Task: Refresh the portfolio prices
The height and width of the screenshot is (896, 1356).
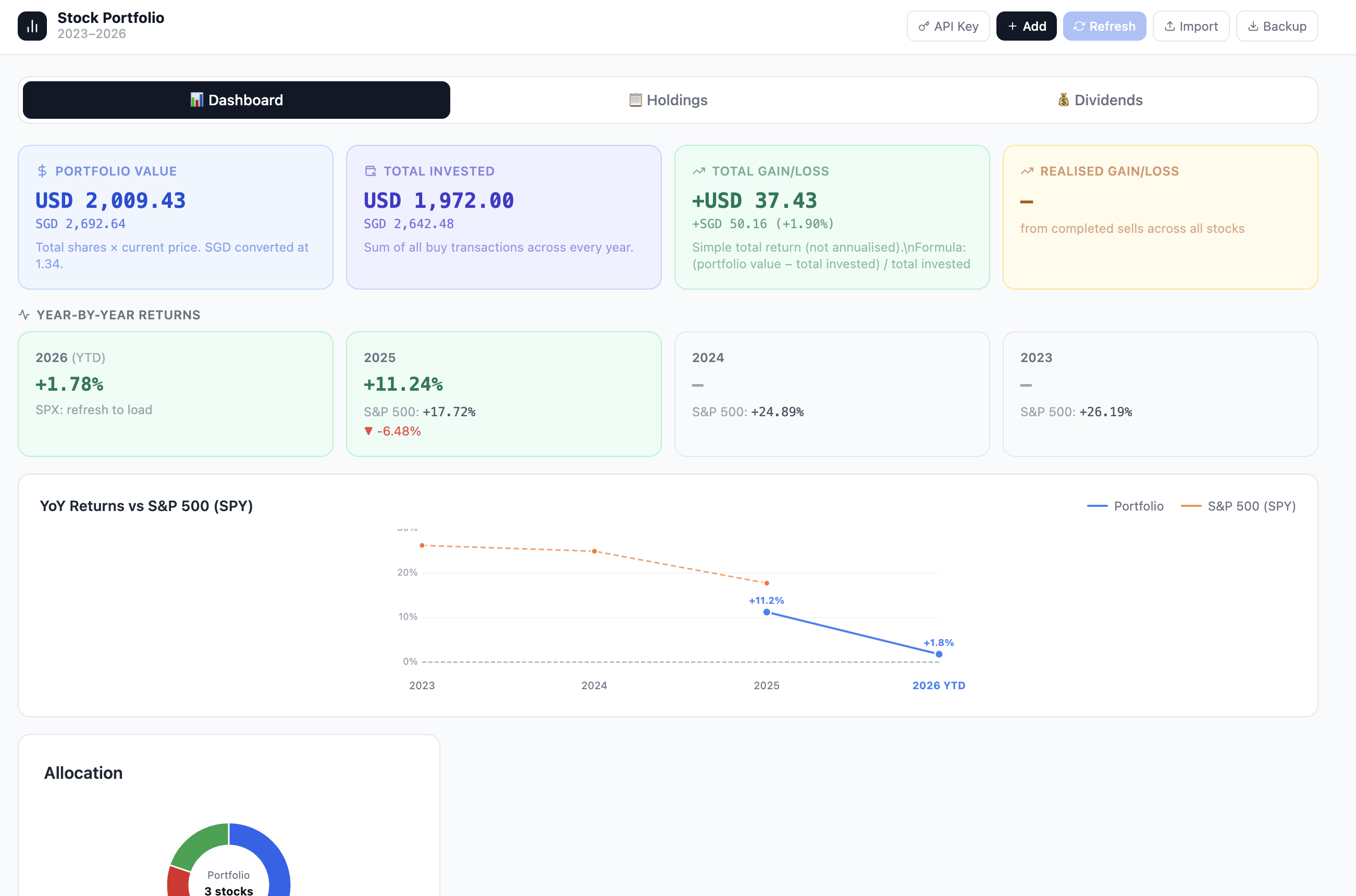Action: pos(1104,26)
